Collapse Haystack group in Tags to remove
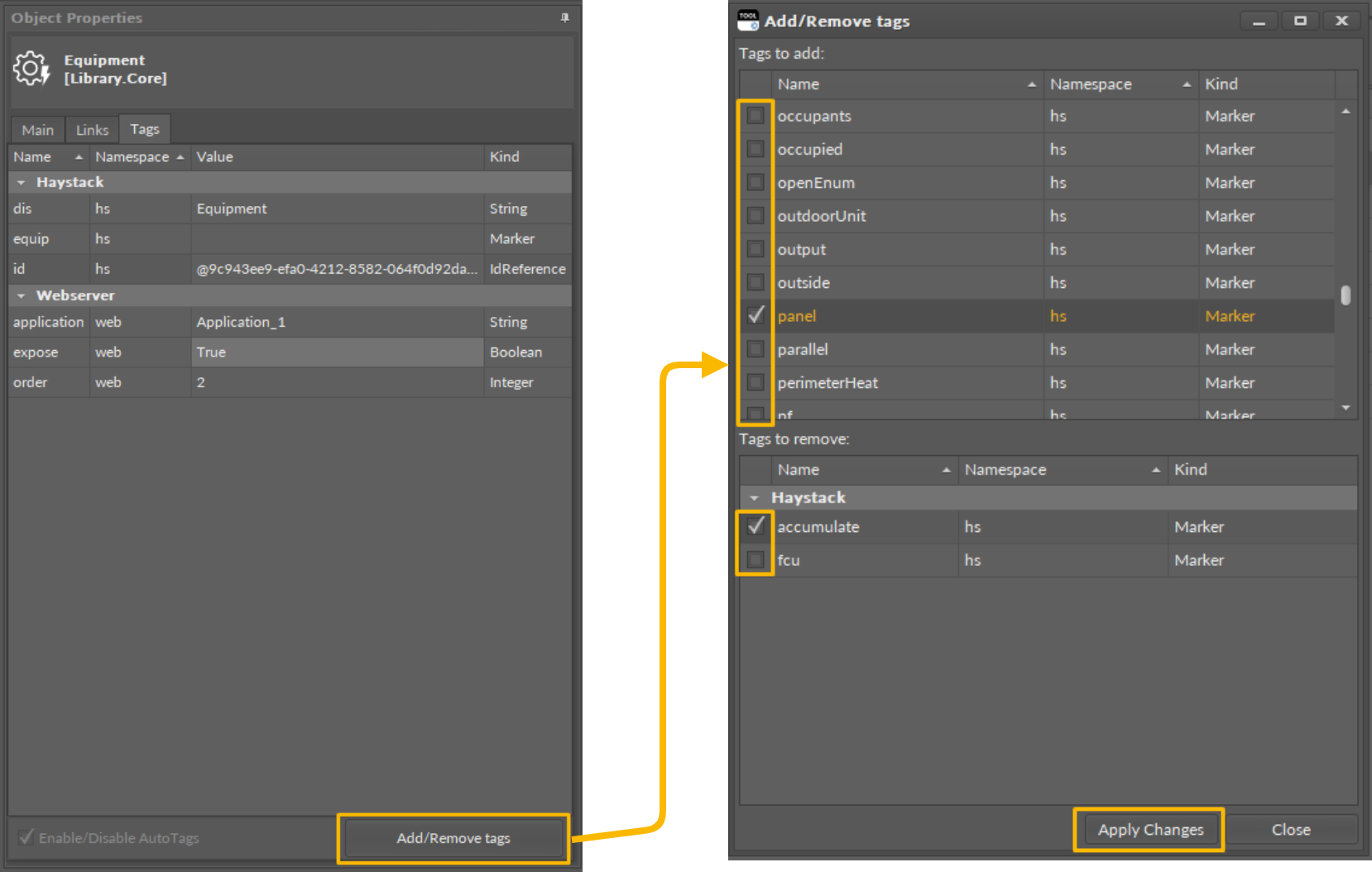This screenshot has width=1372, height=872. (754, 498)
